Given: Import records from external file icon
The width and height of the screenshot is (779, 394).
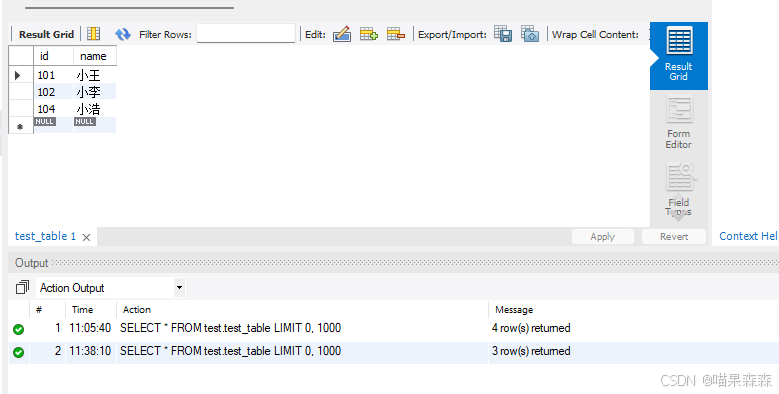Looking at the screenshot, I should (x=530, y=34).
